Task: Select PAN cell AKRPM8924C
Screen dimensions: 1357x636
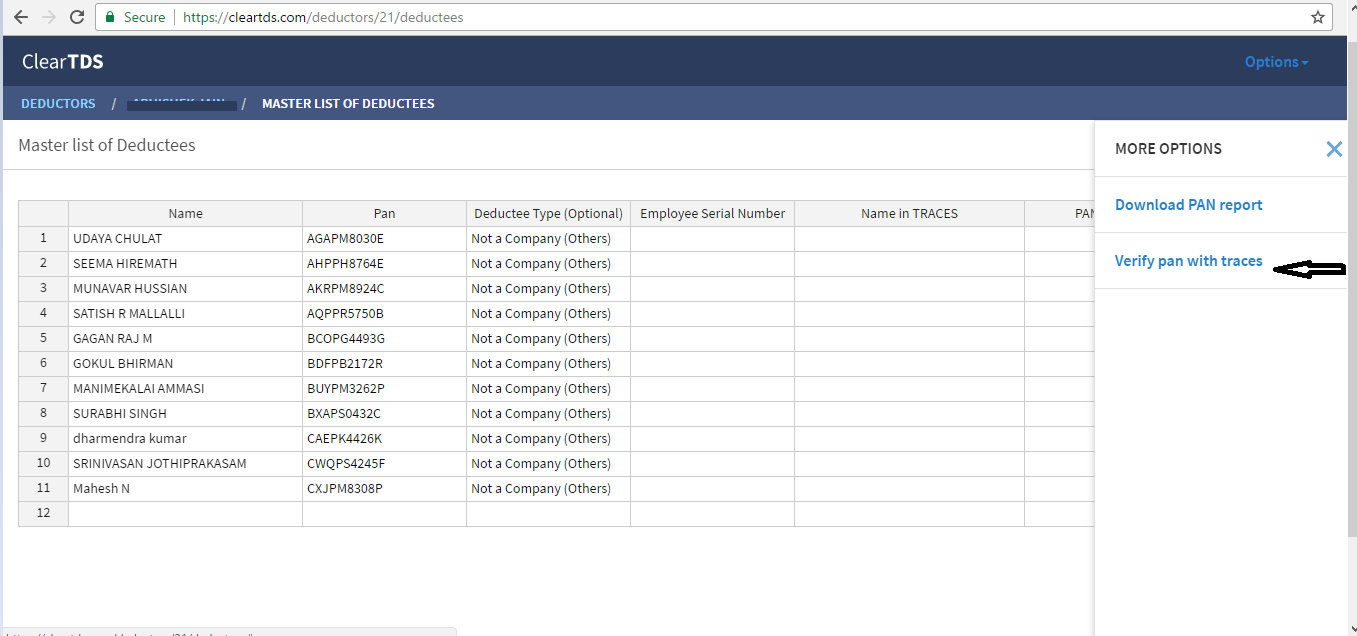Action: 384,289
